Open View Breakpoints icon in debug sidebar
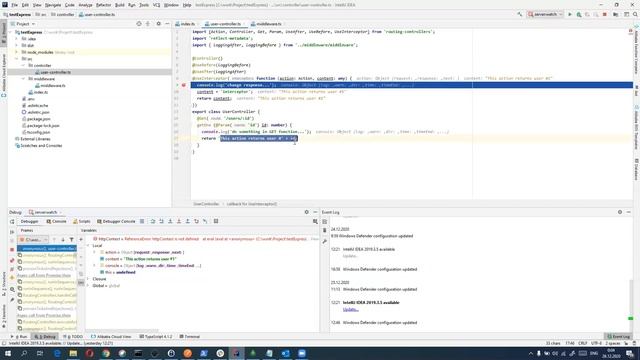The height and width of the screenshot is (360, 640). click(x=12, y=260)
